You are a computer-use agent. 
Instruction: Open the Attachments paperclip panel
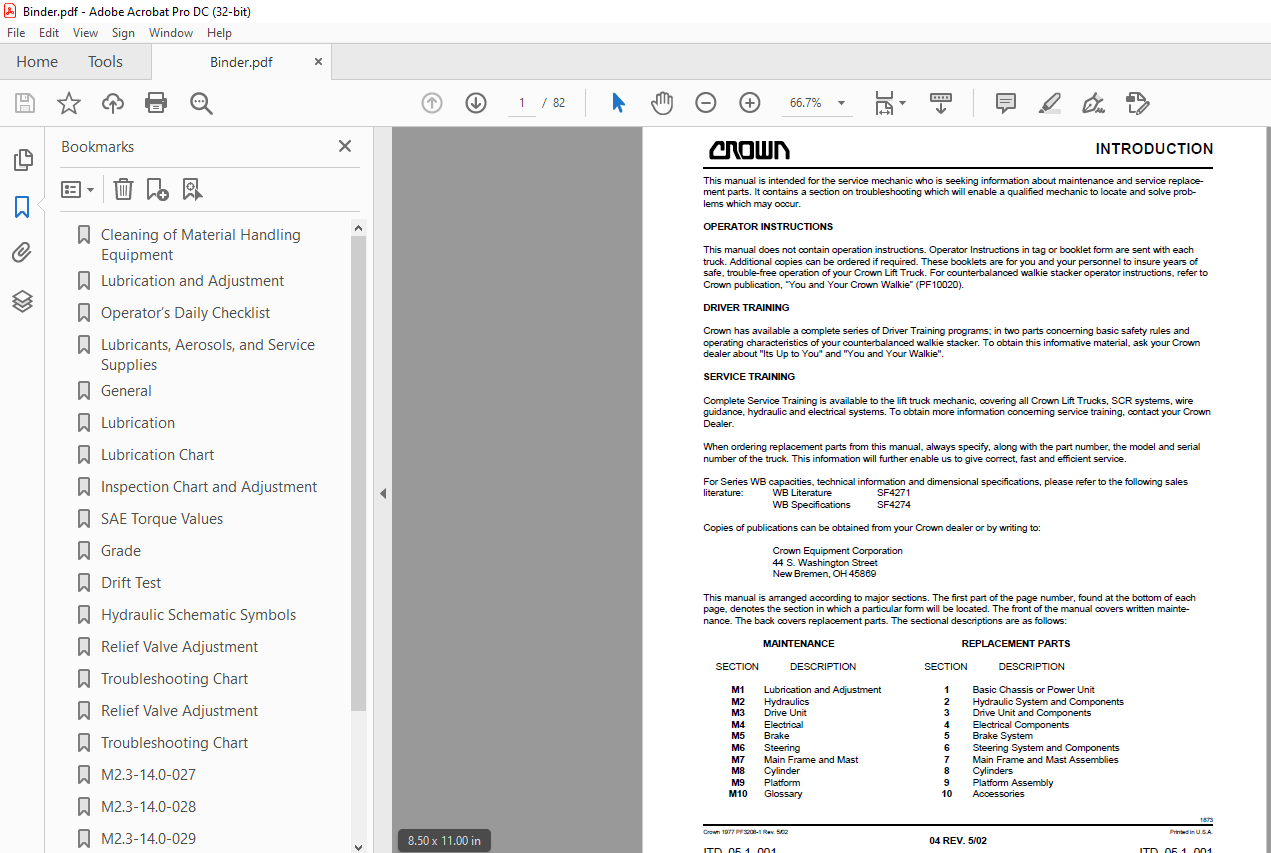coord(22,253)
